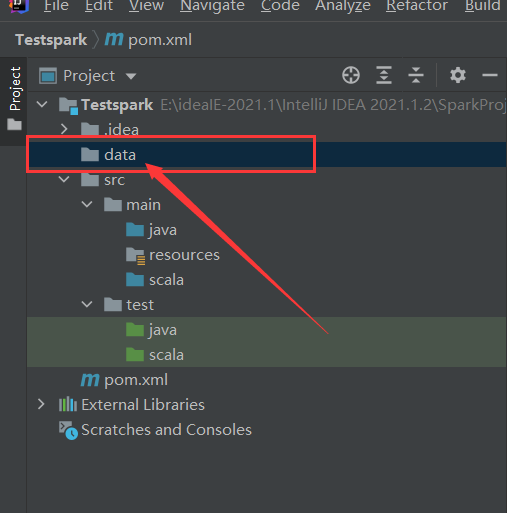
Task: Open the Edit menu
Action: pyautogui.click(x=99, y=6)
